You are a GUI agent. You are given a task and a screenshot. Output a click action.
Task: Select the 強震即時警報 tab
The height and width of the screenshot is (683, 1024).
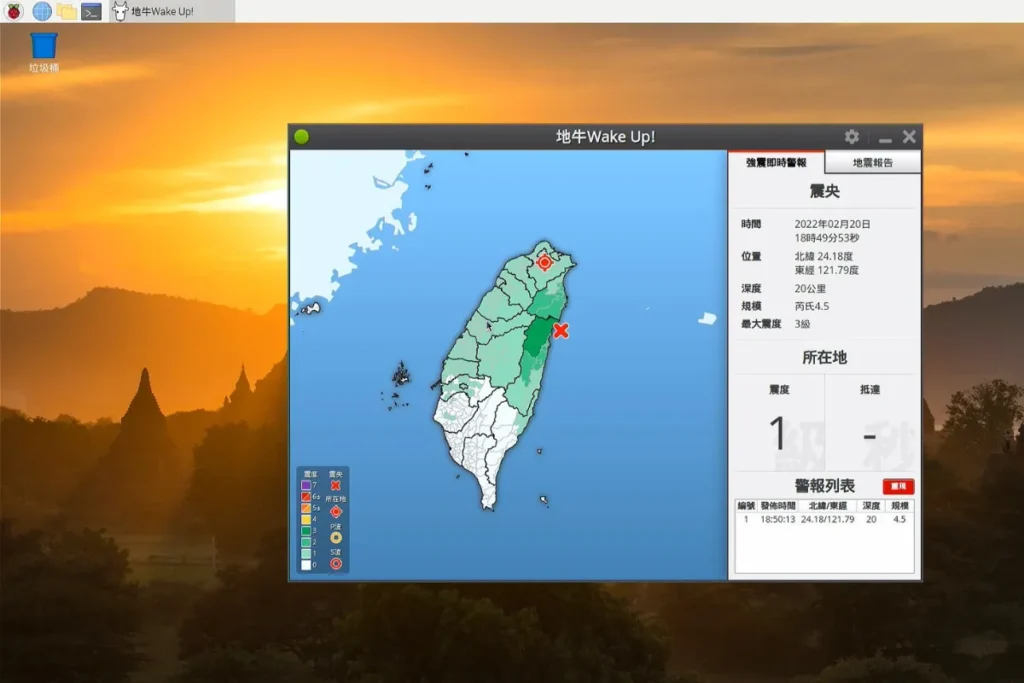pos(778,161)
